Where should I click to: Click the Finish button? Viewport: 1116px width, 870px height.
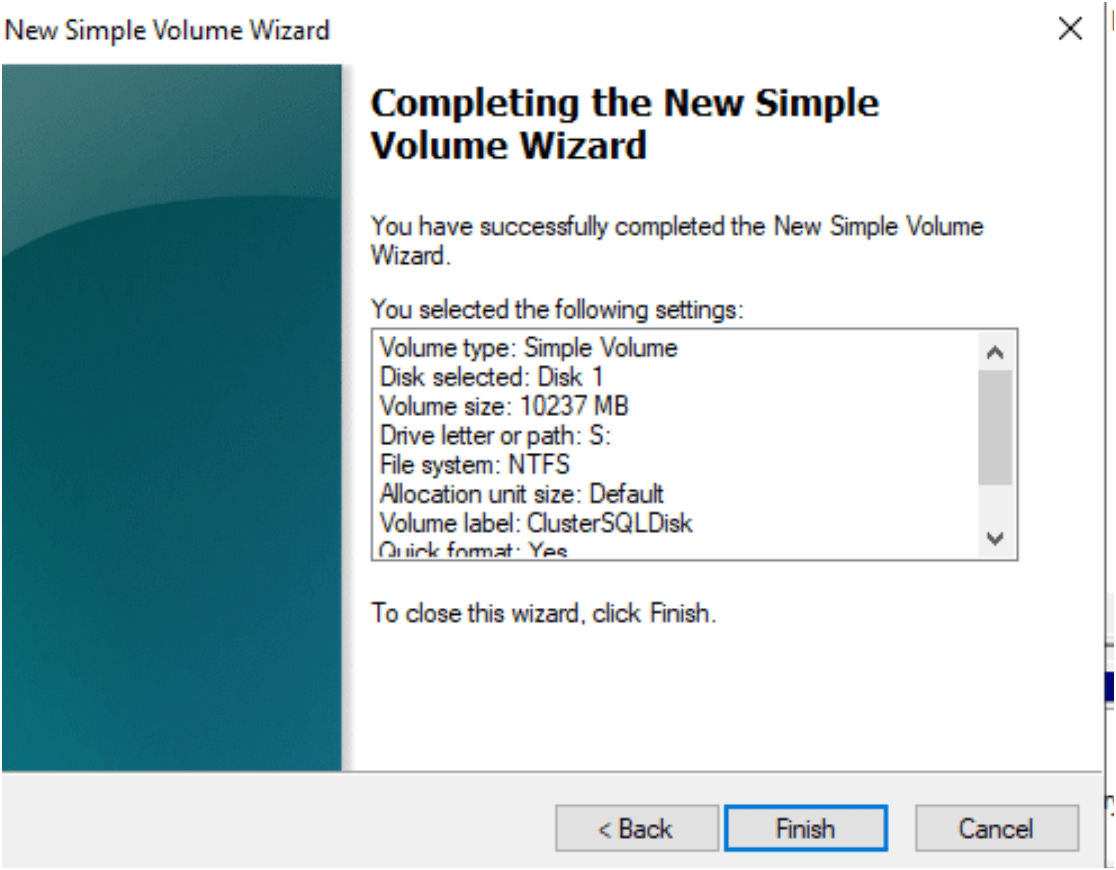tap(806, 828)
